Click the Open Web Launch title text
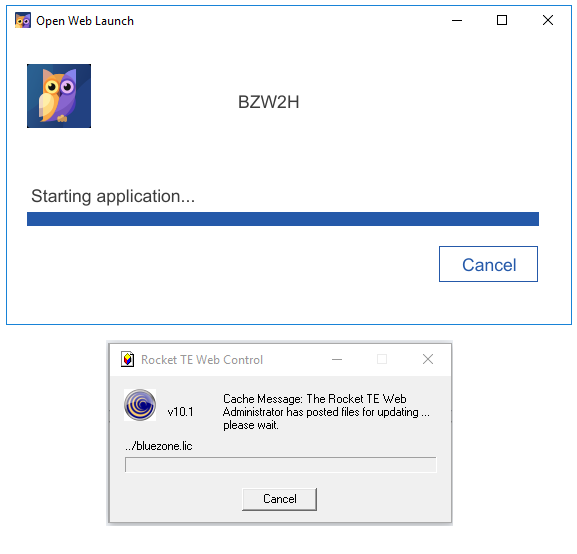577x554 pixels. [85, 21]
